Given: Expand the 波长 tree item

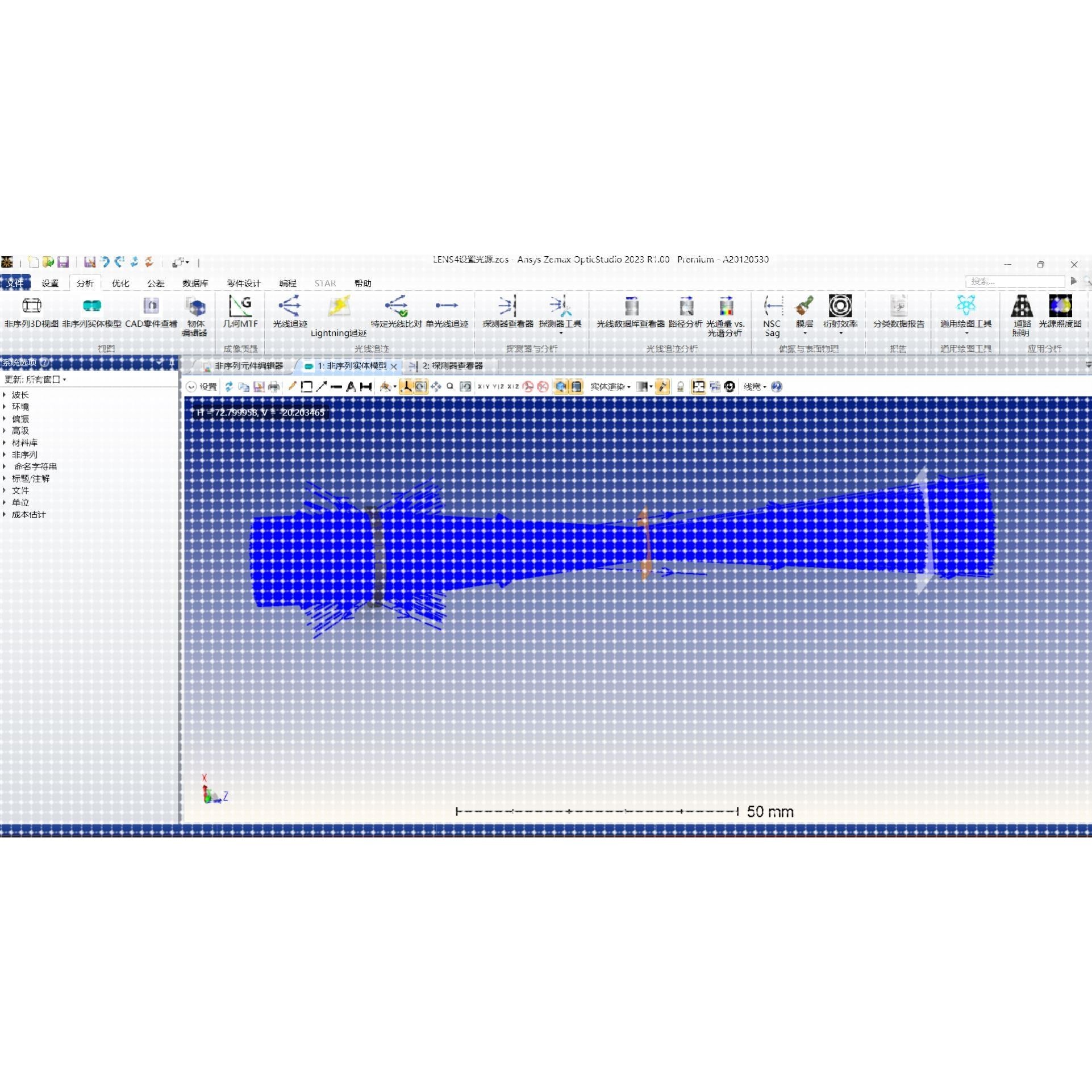Looking at the screenshot, I should (5, 395).
